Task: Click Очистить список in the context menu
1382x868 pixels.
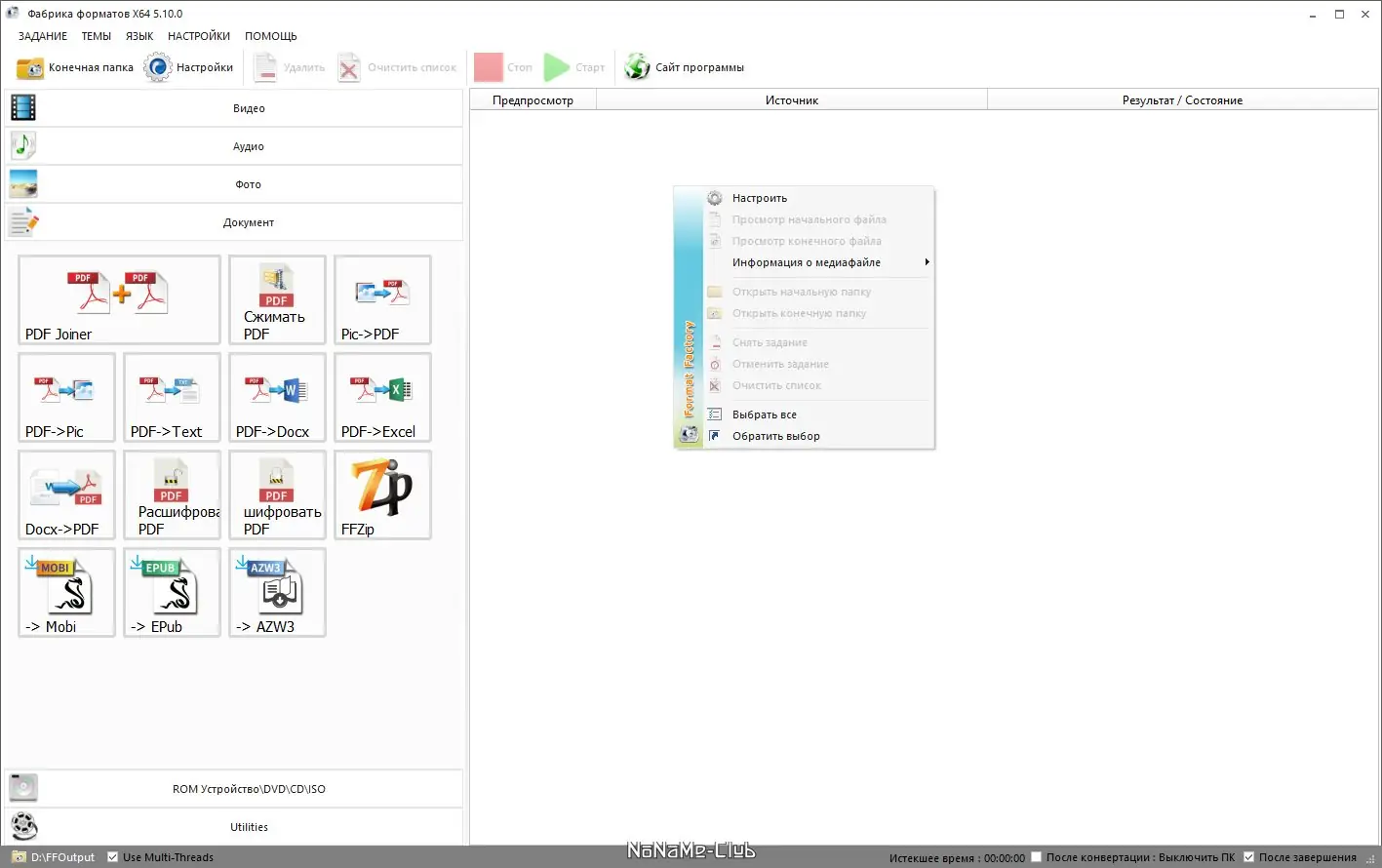Action: click(x=818, y=385)
